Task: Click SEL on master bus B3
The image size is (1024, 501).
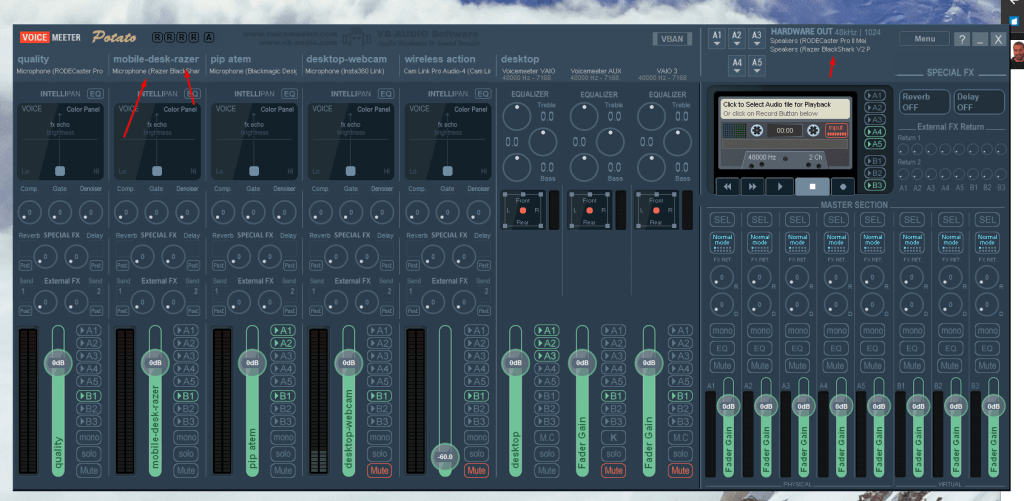Action: (987, 219)
